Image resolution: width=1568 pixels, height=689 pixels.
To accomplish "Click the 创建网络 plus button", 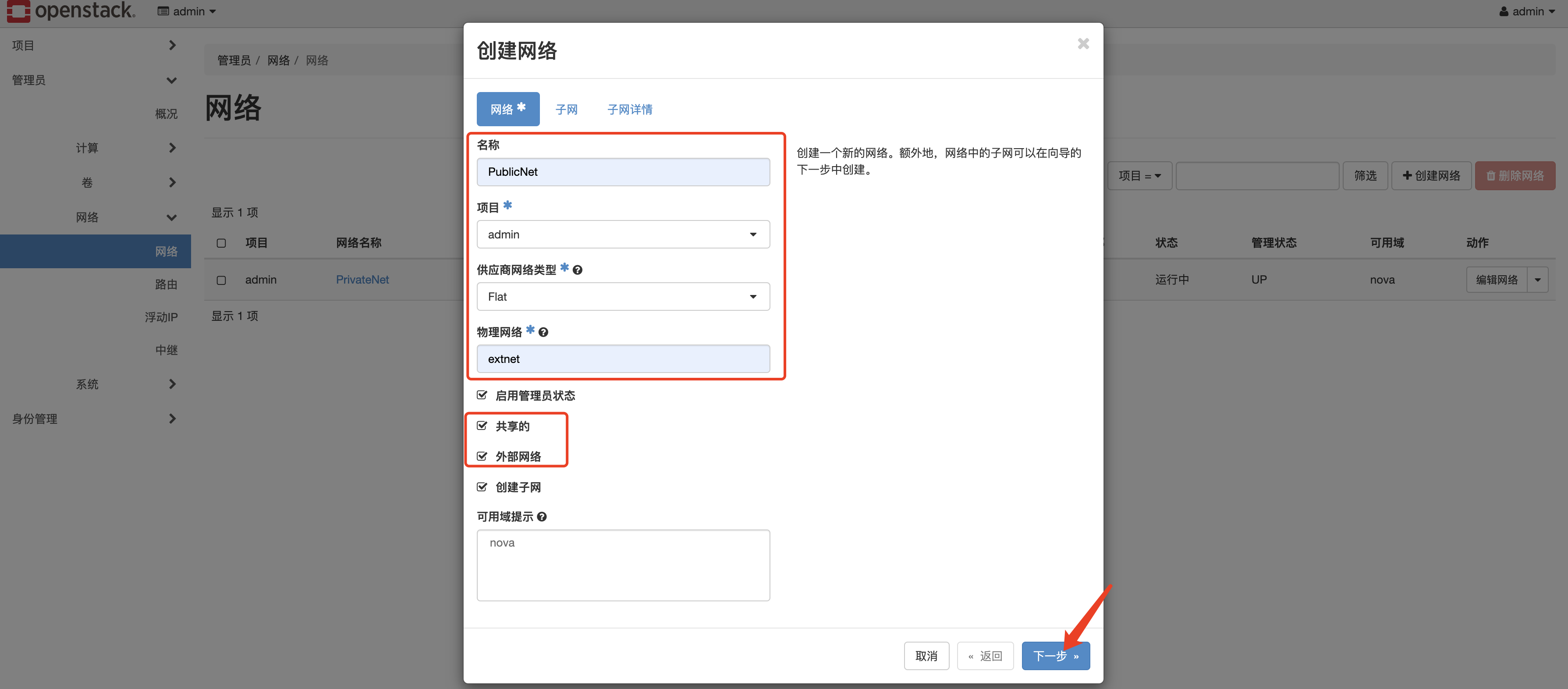I will tap(1431, 175).
